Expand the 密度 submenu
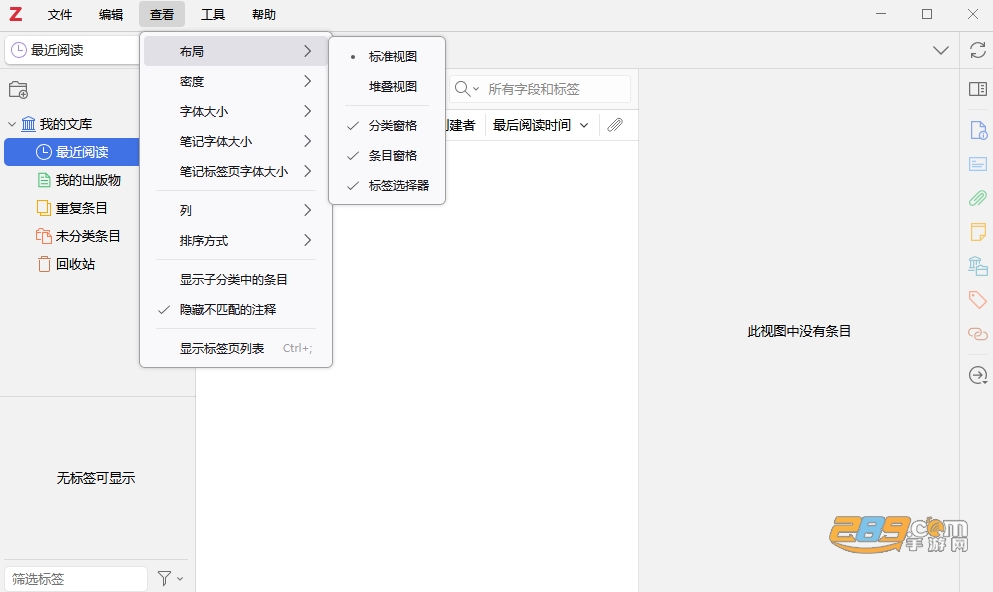Image resolution: width=993 pixels, height=592 pixels. [x=236, y=81]
